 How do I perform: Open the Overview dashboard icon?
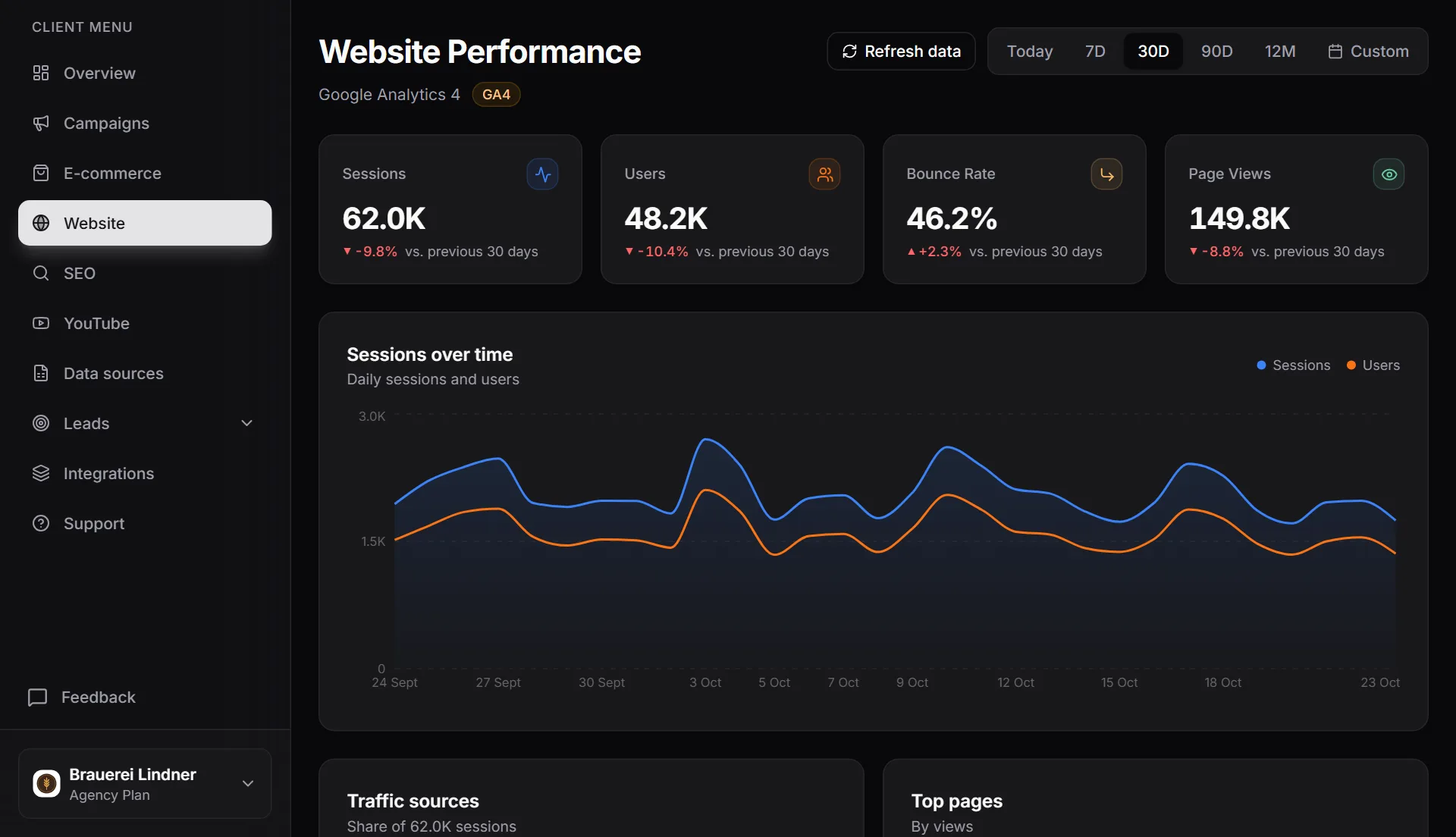pos(41,73)
